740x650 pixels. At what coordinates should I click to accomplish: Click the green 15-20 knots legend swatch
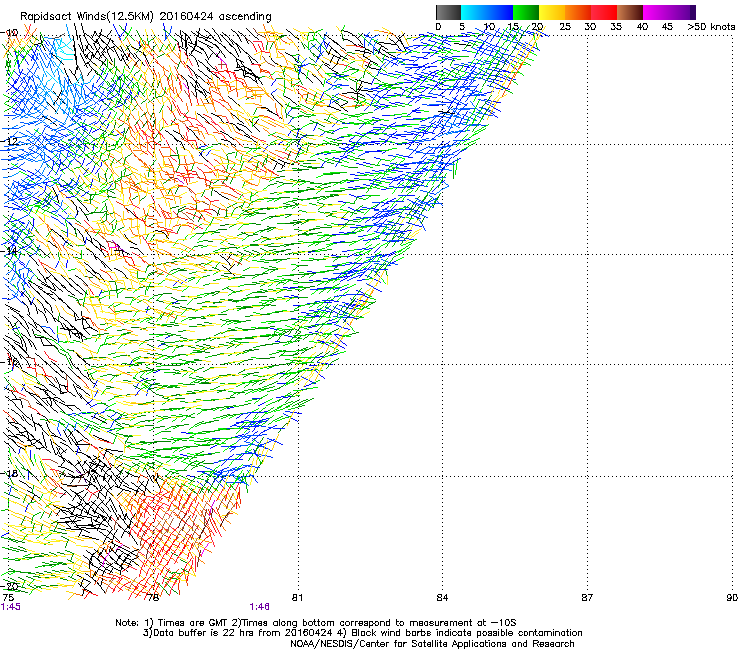pos(526,12)
